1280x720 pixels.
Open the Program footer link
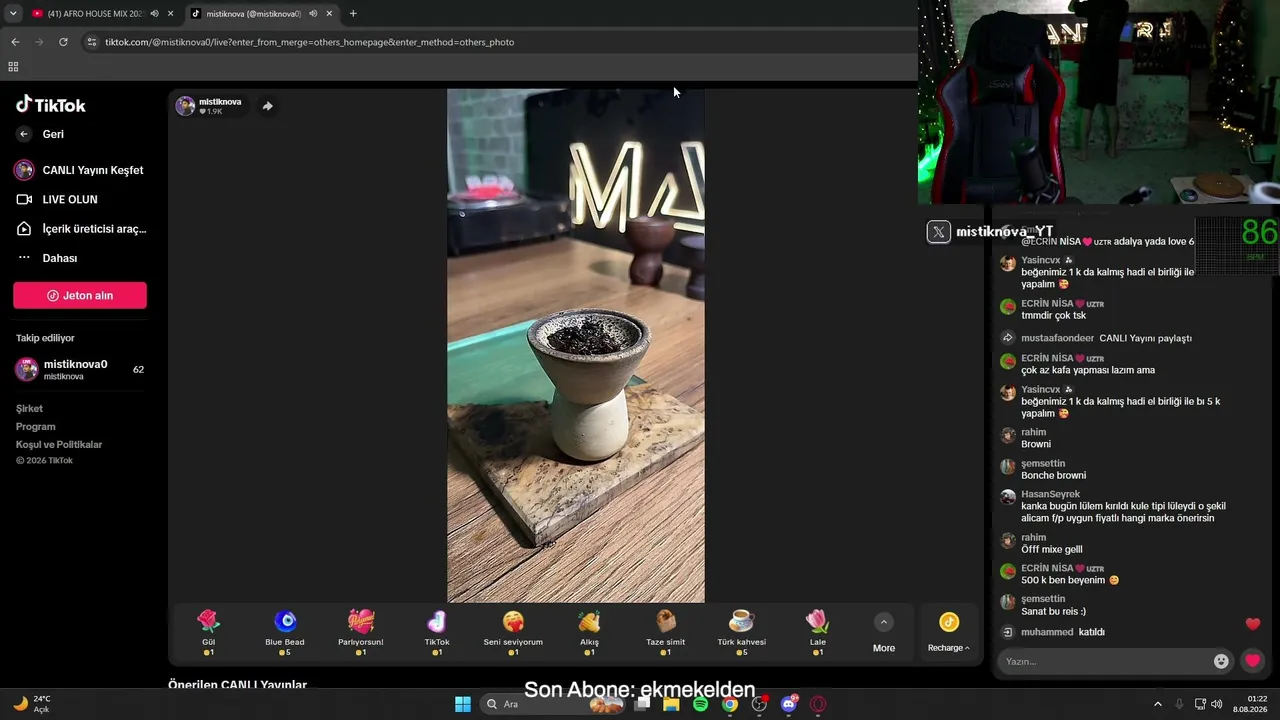click(x=36, y=426)
